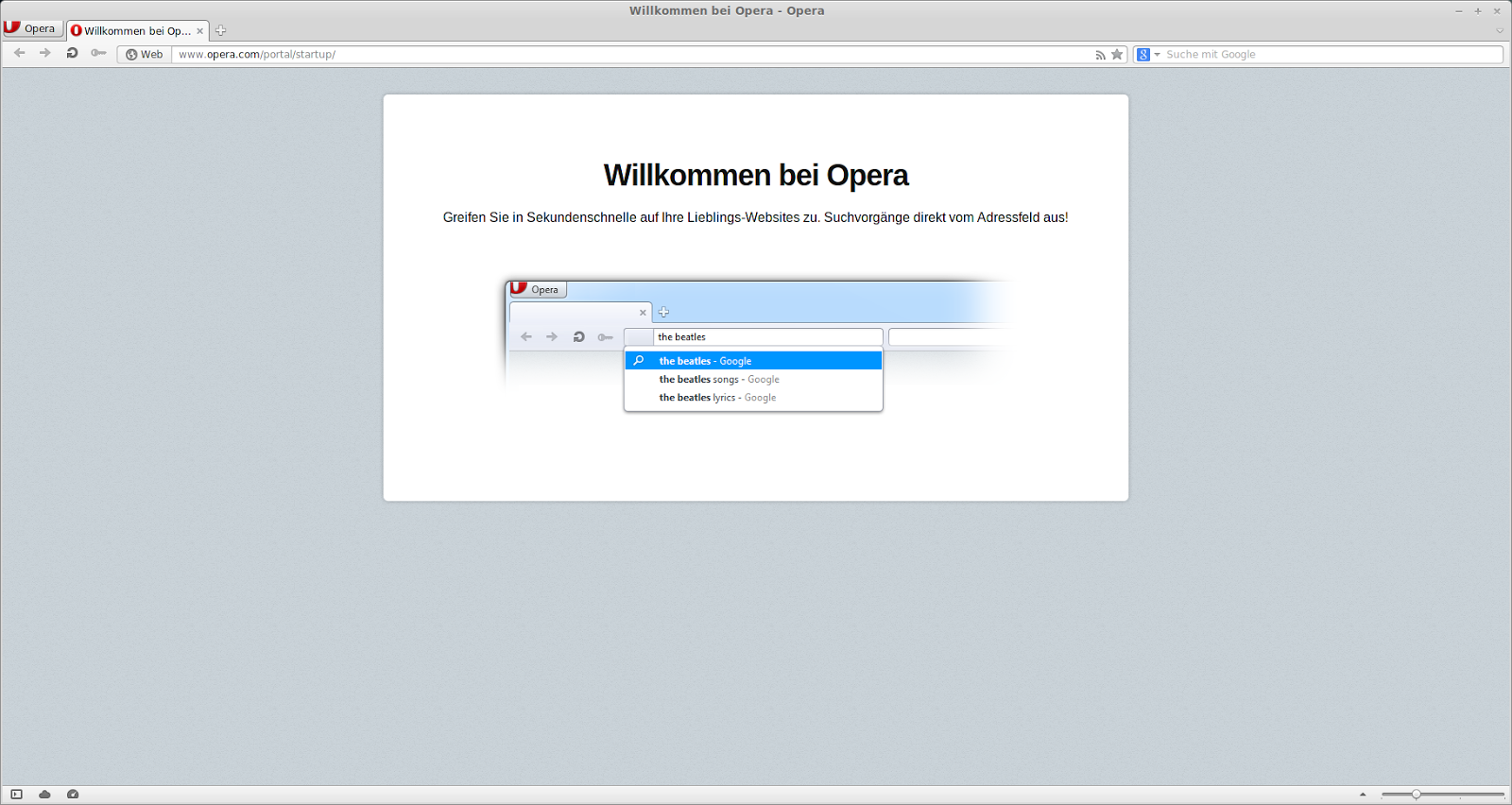Click the "Greifen Sie in Sekundenschnelle" sentence
Screen dimensions: 1512x805
[756, 217]
